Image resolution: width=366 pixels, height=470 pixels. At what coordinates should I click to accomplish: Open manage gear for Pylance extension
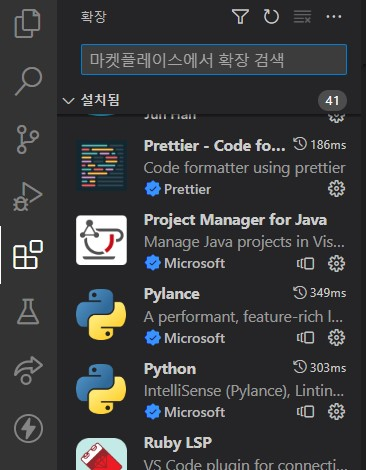point(336,338)
